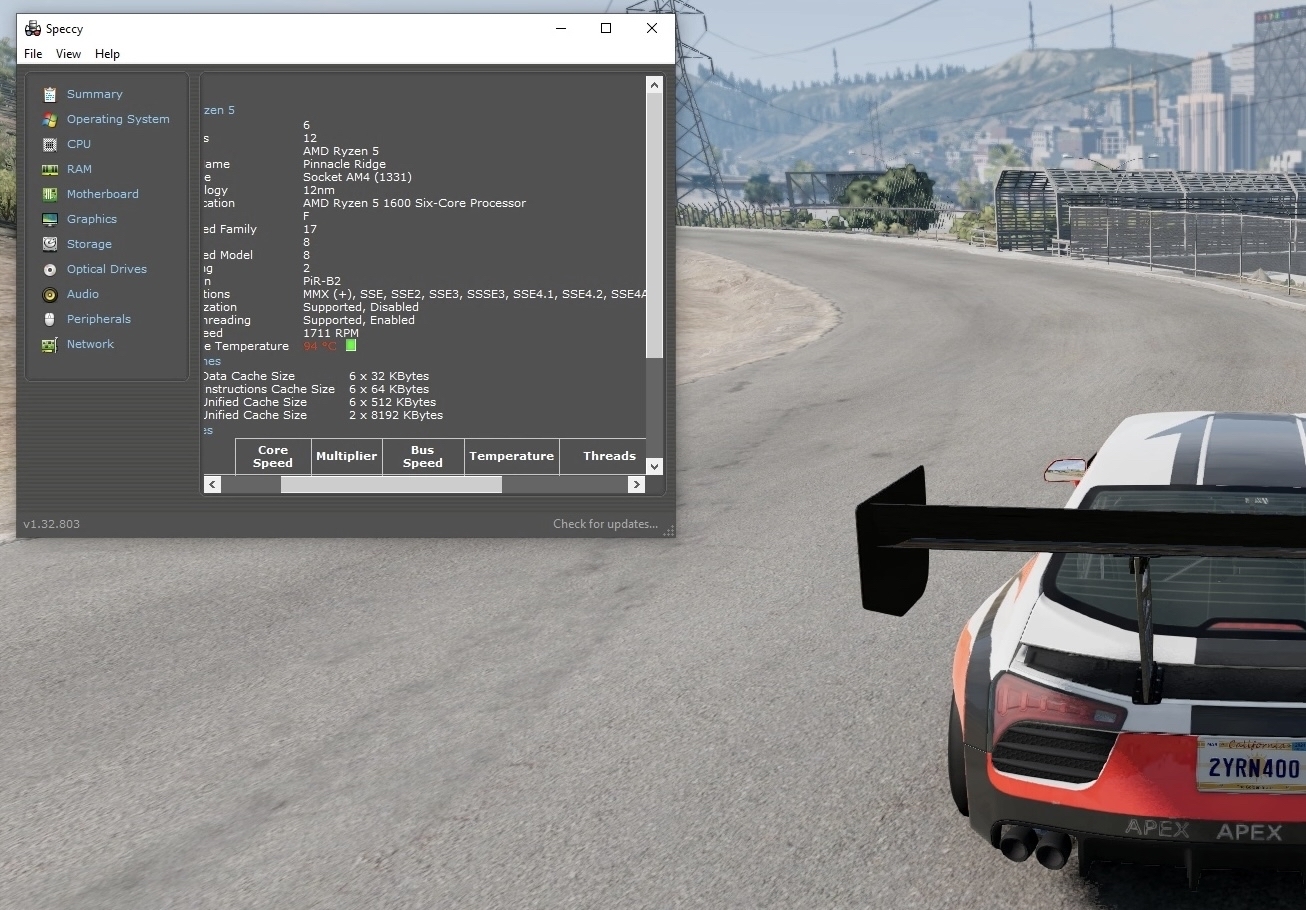The width and height of the screenshot is (1306, 910).
Task: Open the Optical Drives section
Action: [107, 269]
